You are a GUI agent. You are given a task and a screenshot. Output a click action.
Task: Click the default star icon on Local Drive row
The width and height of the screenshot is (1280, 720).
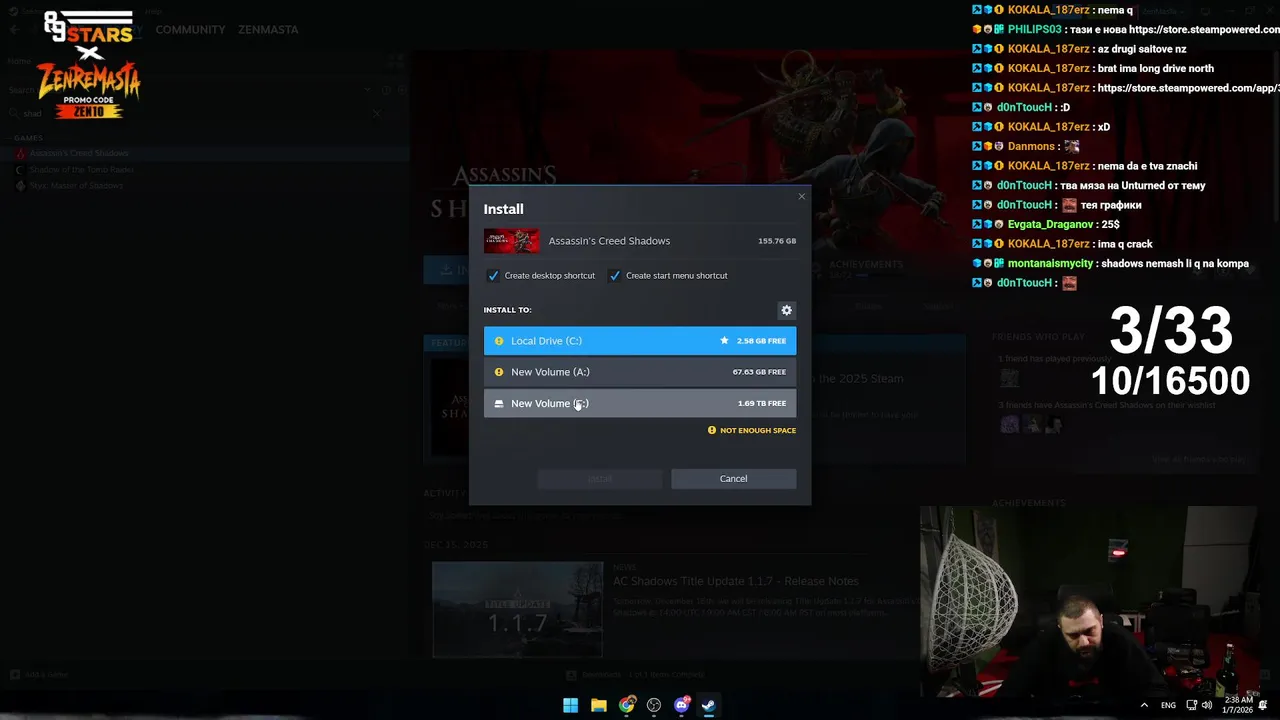point(724,341)
